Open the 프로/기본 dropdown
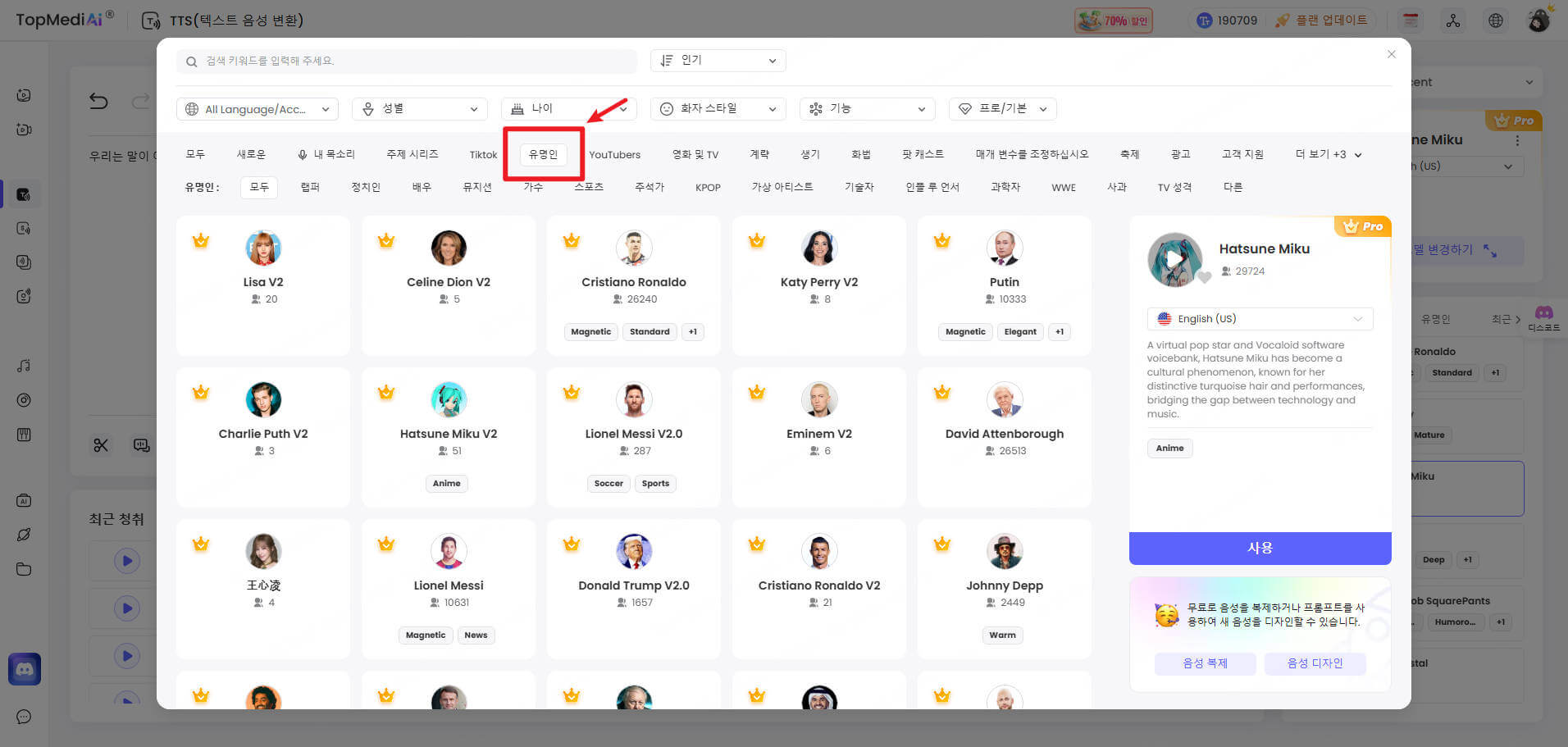Screen dimensions: 1568x747 pos(1003,109)
